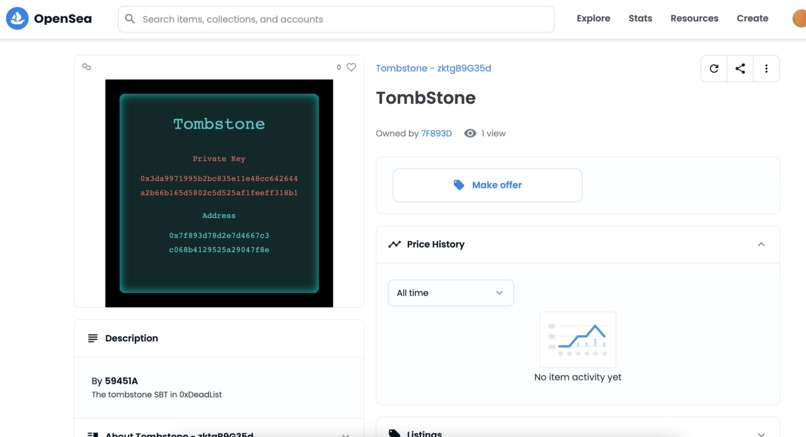Image resolution: width=806 pixels, height=437 pixels.
Task: Collapse the Price History section chevron
Action: (761, 244)
